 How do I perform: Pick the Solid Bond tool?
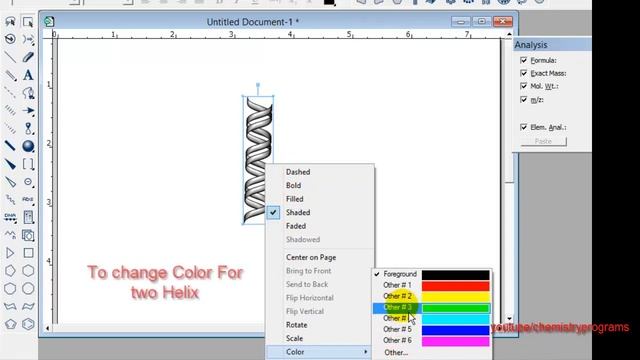click(x=10, y=57)
